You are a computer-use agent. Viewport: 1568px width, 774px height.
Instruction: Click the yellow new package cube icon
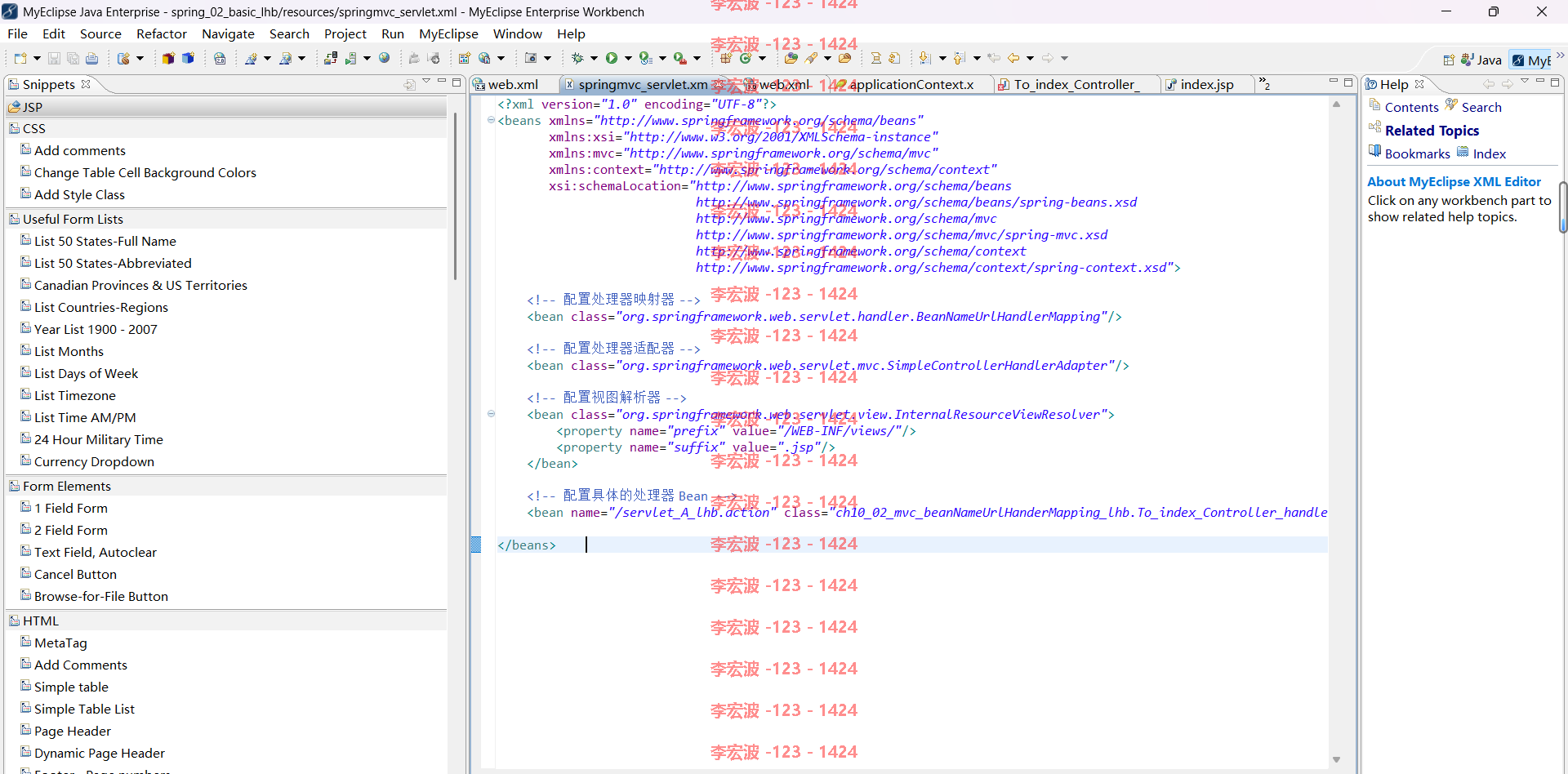(168, 58)
